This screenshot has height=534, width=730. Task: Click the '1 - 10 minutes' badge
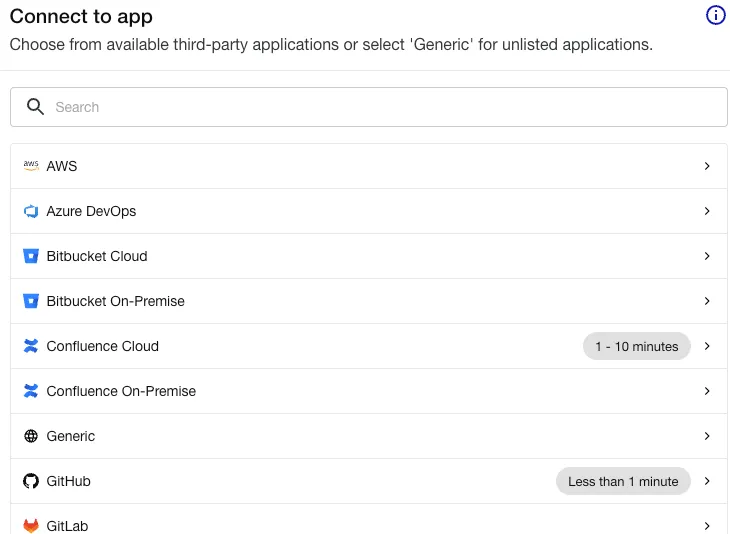coord(636,346)
